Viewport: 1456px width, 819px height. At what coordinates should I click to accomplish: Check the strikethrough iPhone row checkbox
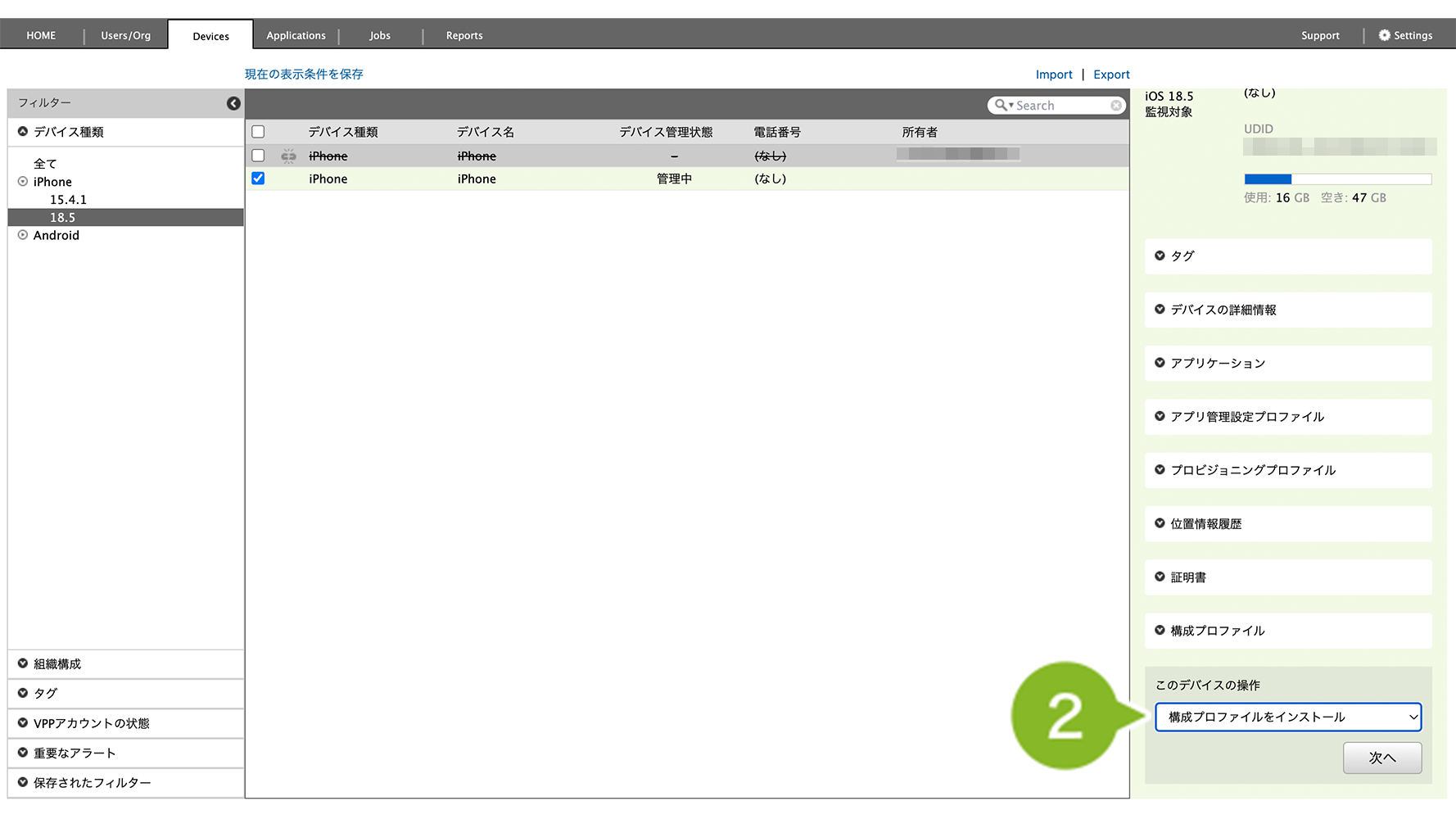coord(258,156)
